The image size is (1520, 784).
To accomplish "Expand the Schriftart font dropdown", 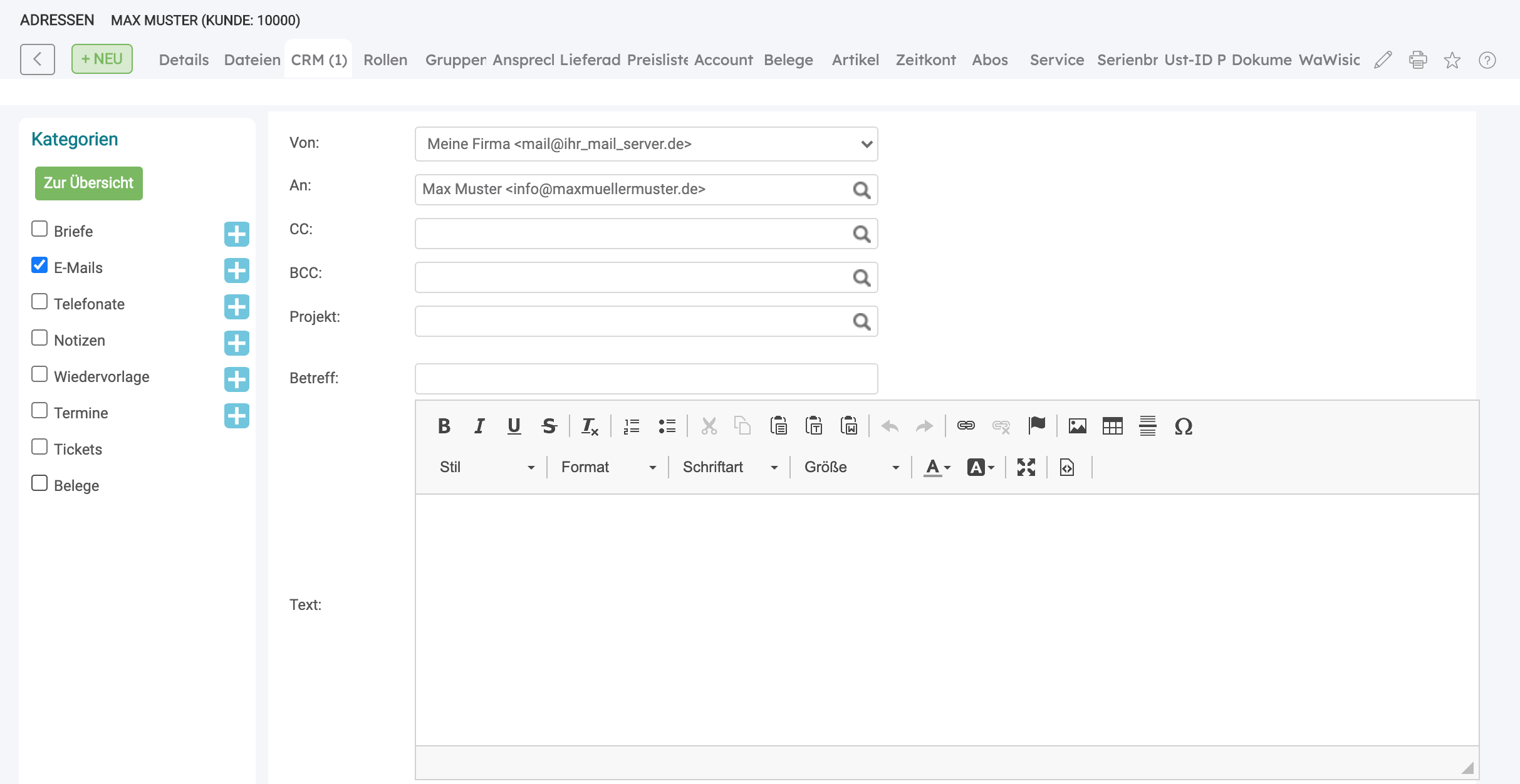I will click(x=730, y=467).
